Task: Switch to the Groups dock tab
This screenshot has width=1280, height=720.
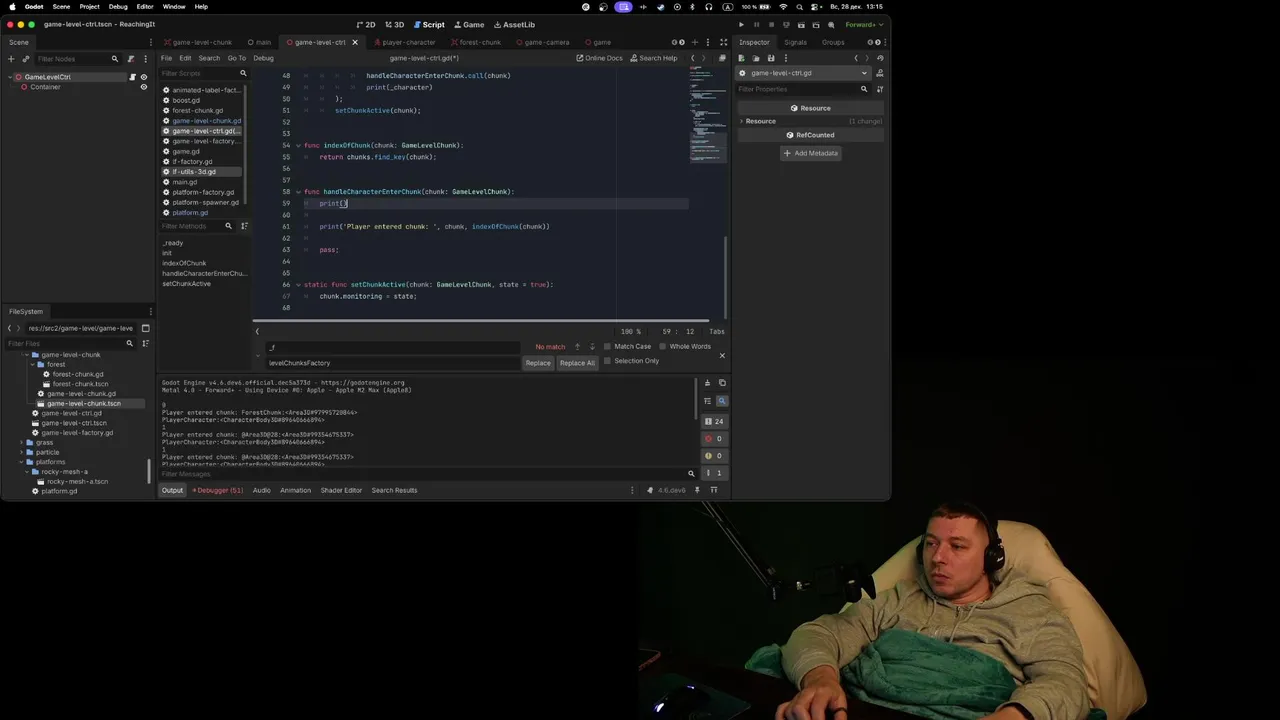Action: [x=833, y=42]
